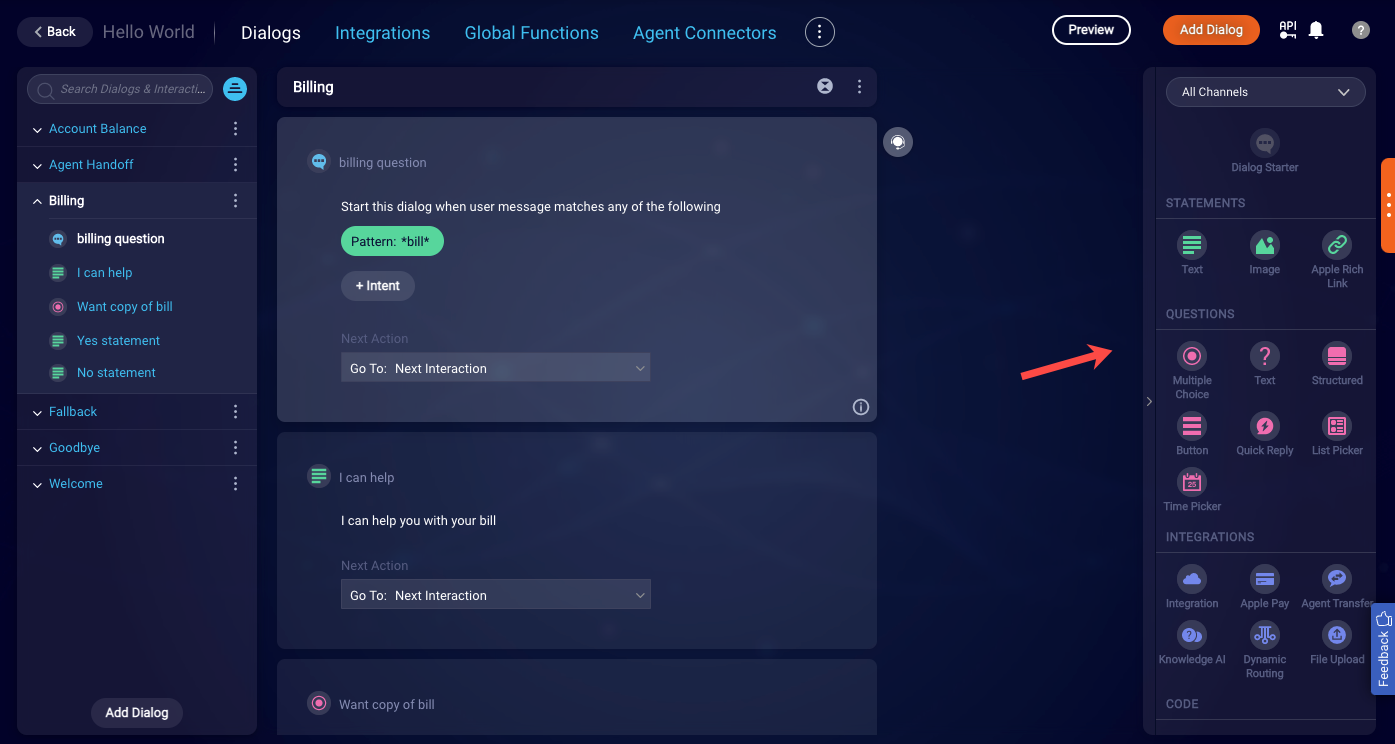Click the icon beside Billing header menu

pyautogui.click(x=825, y=87)
